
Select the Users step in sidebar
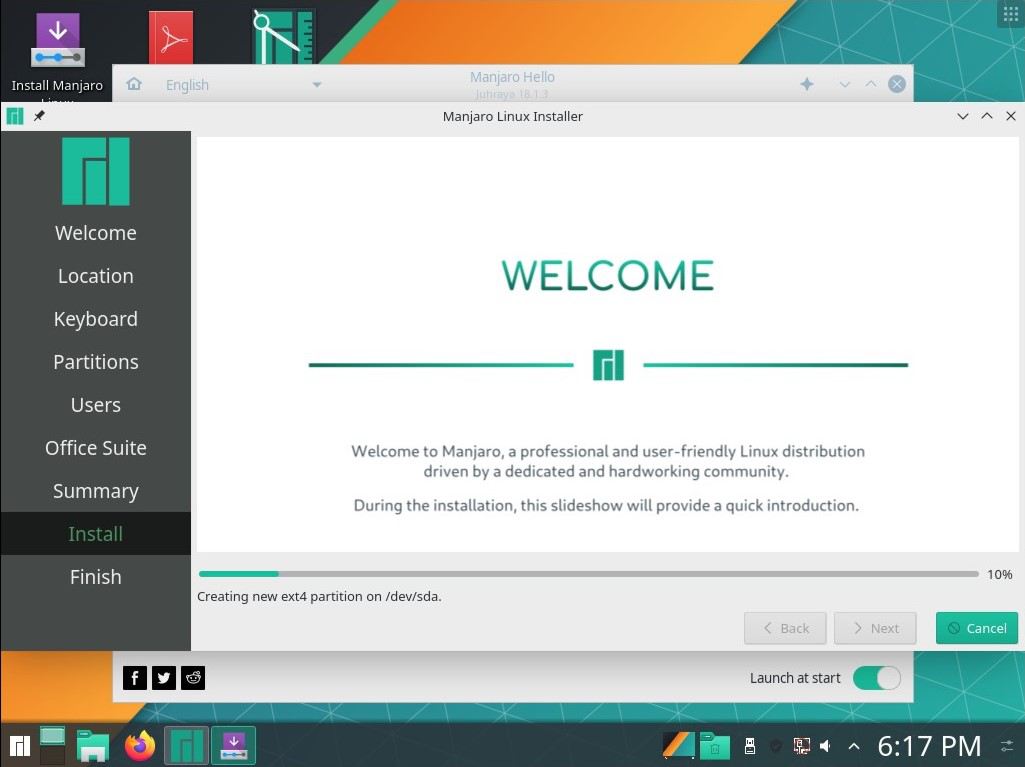coord(95,405)
